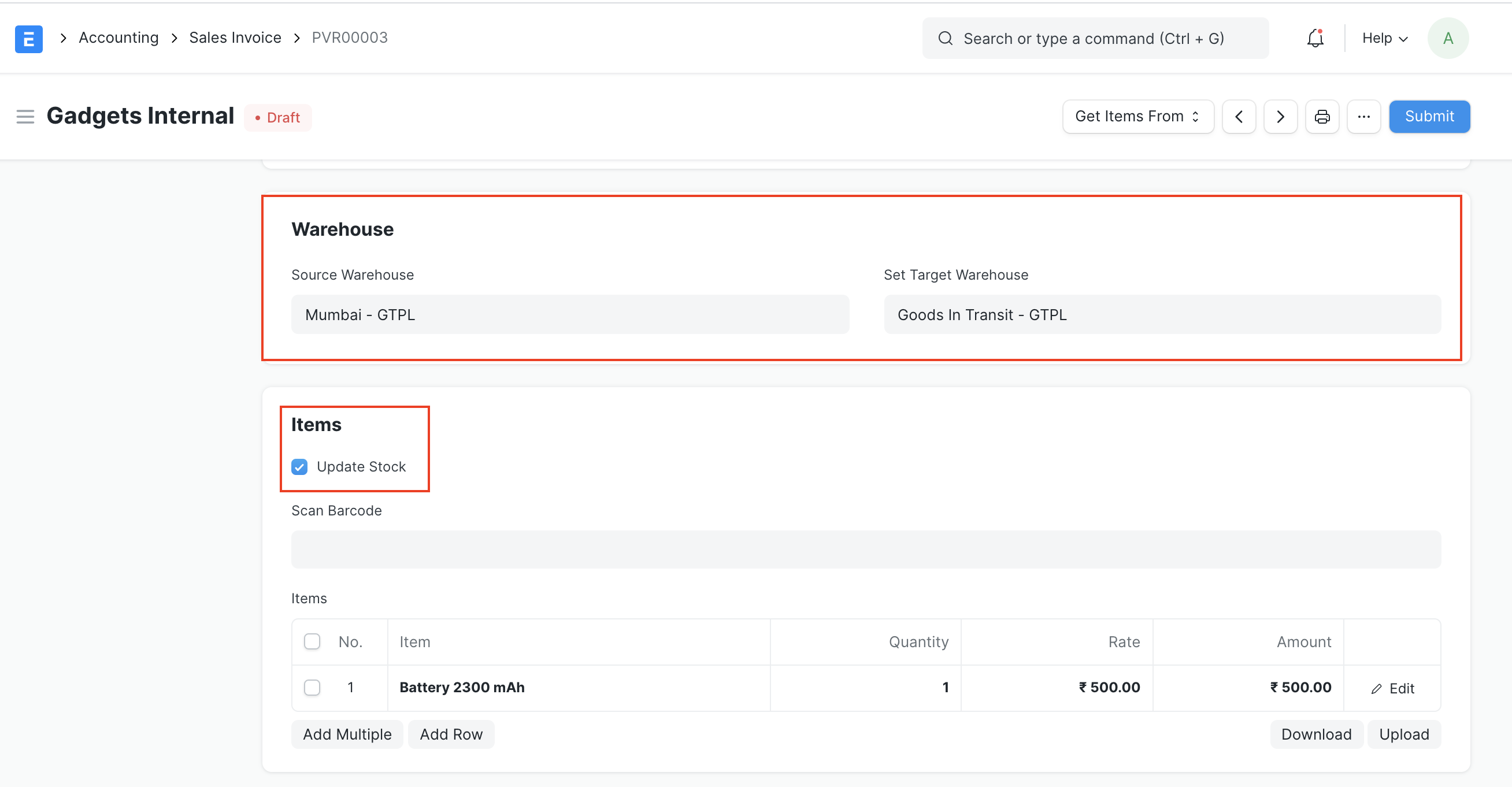Go to previous document arrow
The image size is (1512, 787).
pos(1239,117)
